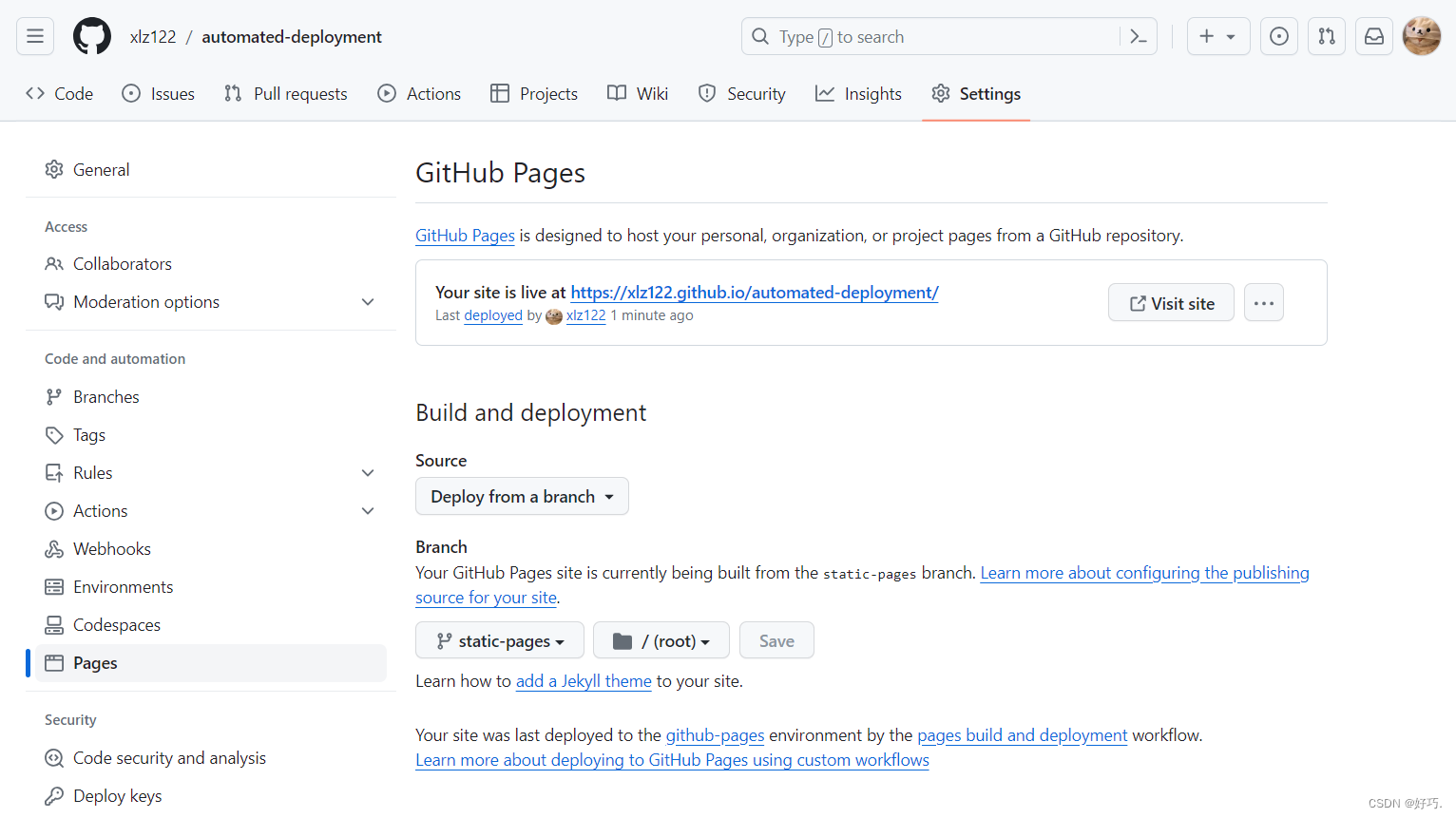Open the GitHub Pages documentation link
The width and height of the screenshot is (1456, 818).
(465, 235)
